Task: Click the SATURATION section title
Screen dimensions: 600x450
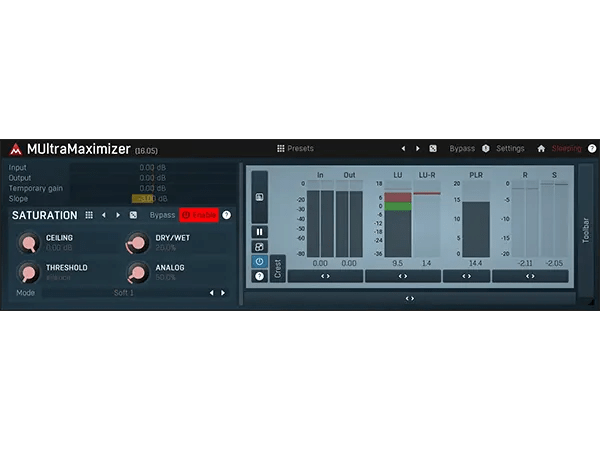Action: [45, 215]
